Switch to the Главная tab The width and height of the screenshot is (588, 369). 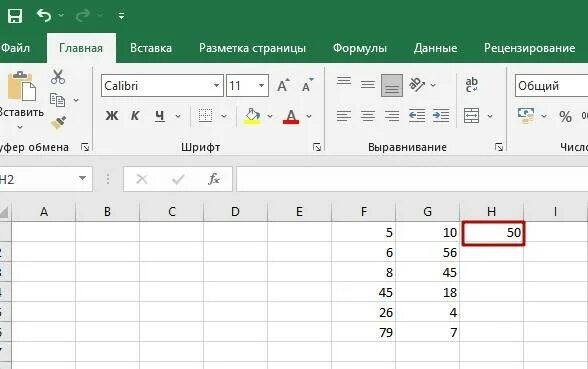[x=81, y=48]
